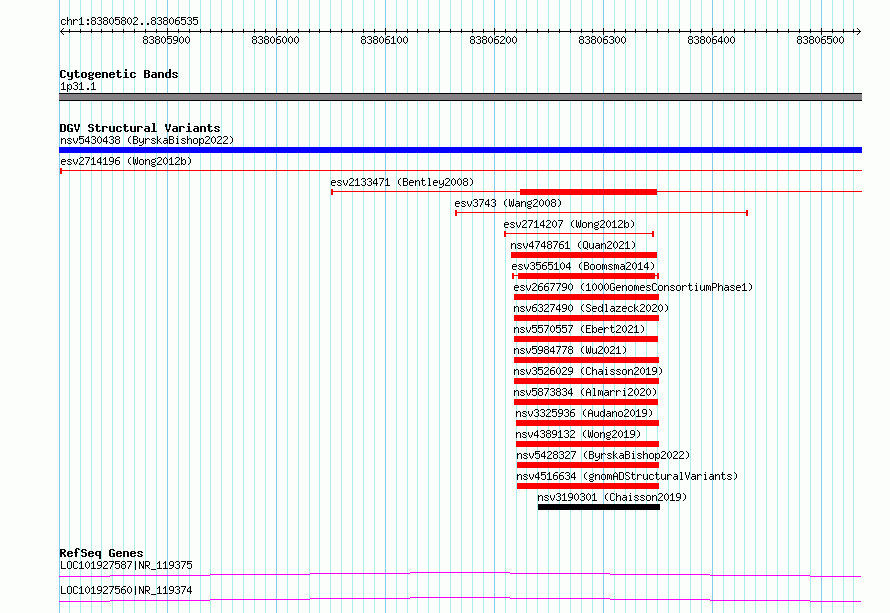Viewport: 890px width, 613px height.
Task: Click the esv2133471 Bentley2008 variant label
Action: [x=402, y=182]
